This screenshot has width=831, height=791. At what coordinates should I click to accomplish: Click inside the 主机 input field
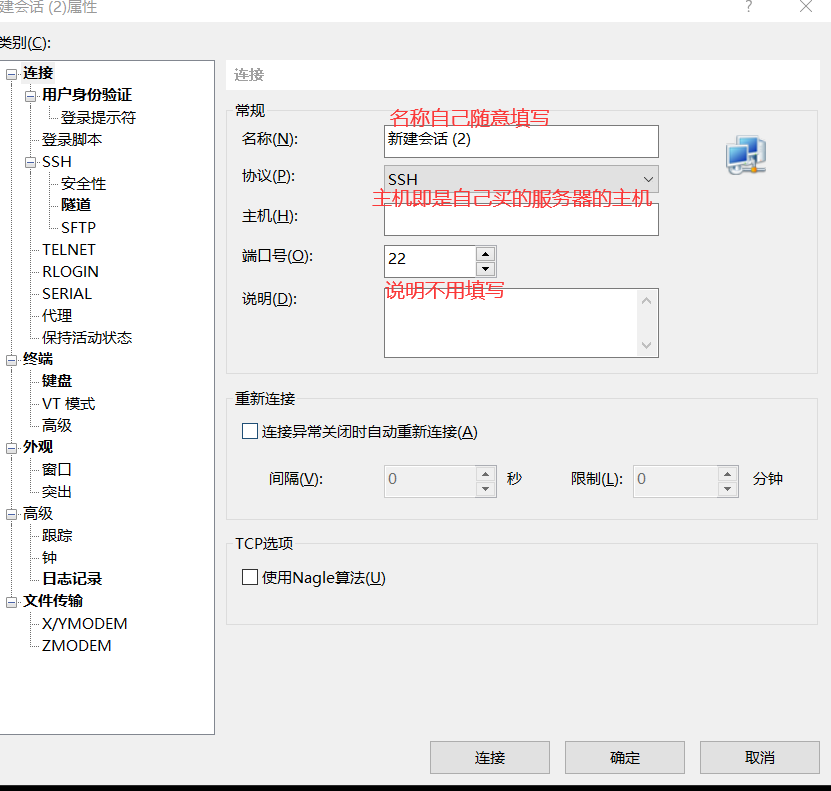click(x=520, y=219)
